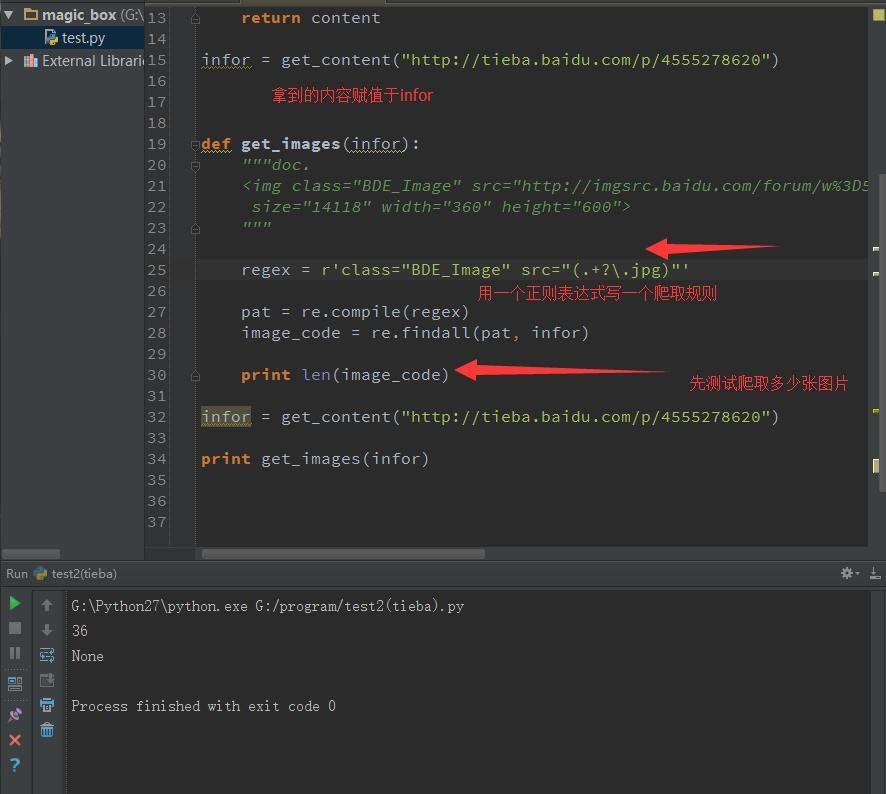This screenshot has width=886, height=794.
Task: Print the console output
Action: coord(47,705)
